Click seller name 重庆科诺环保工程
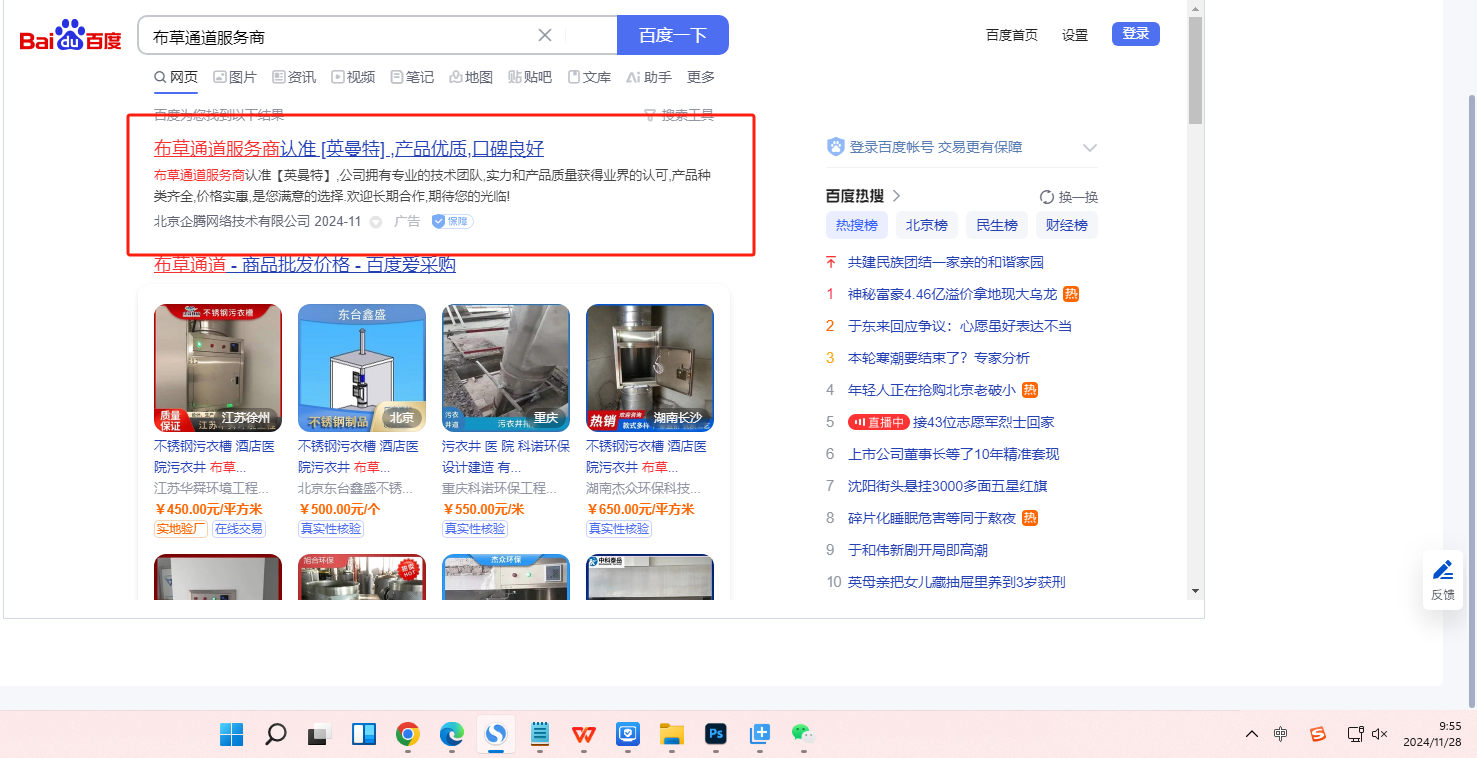1477x758 pixels. pos(500,489)
